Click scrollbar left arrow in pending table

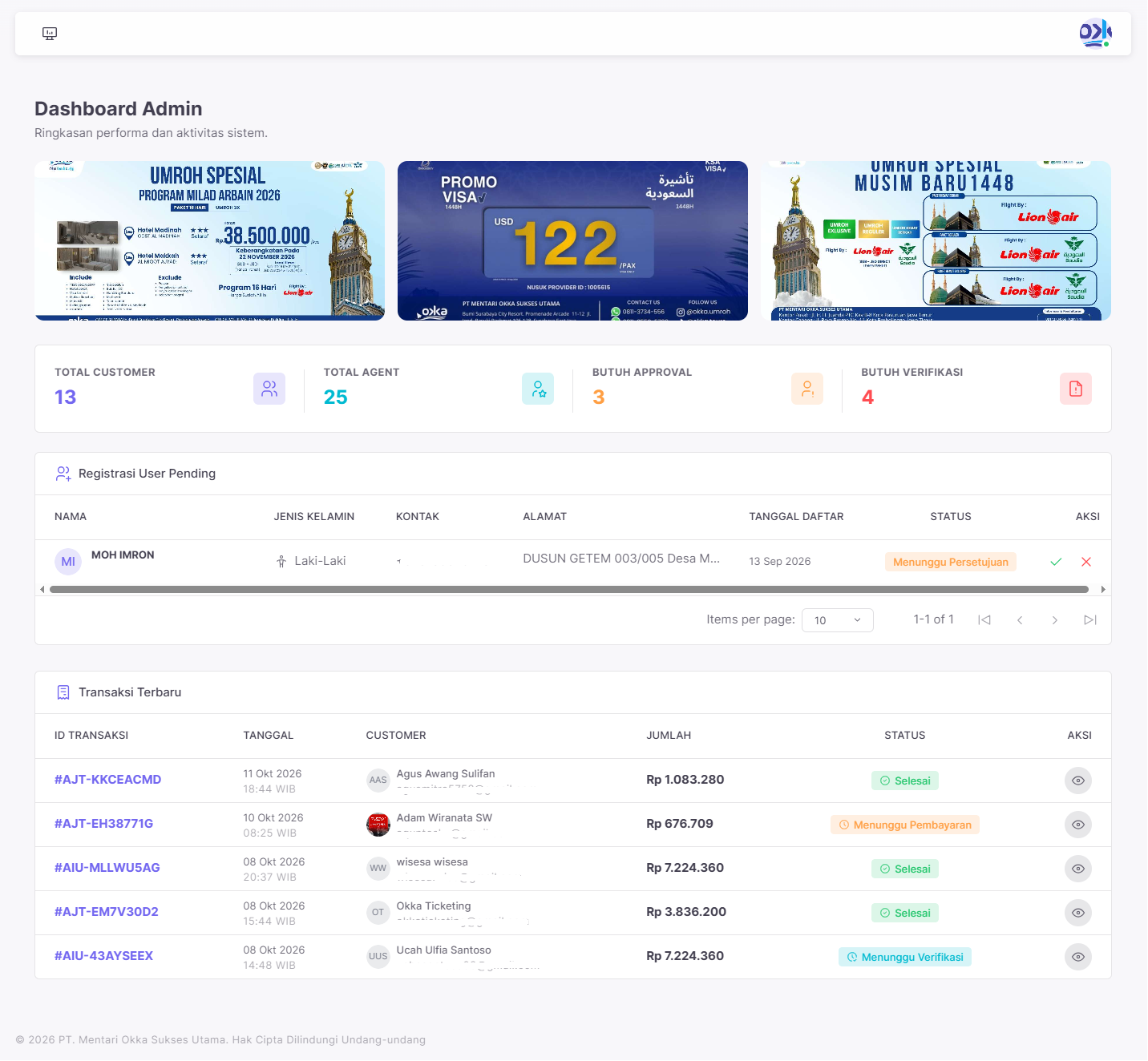coord(42,589)
